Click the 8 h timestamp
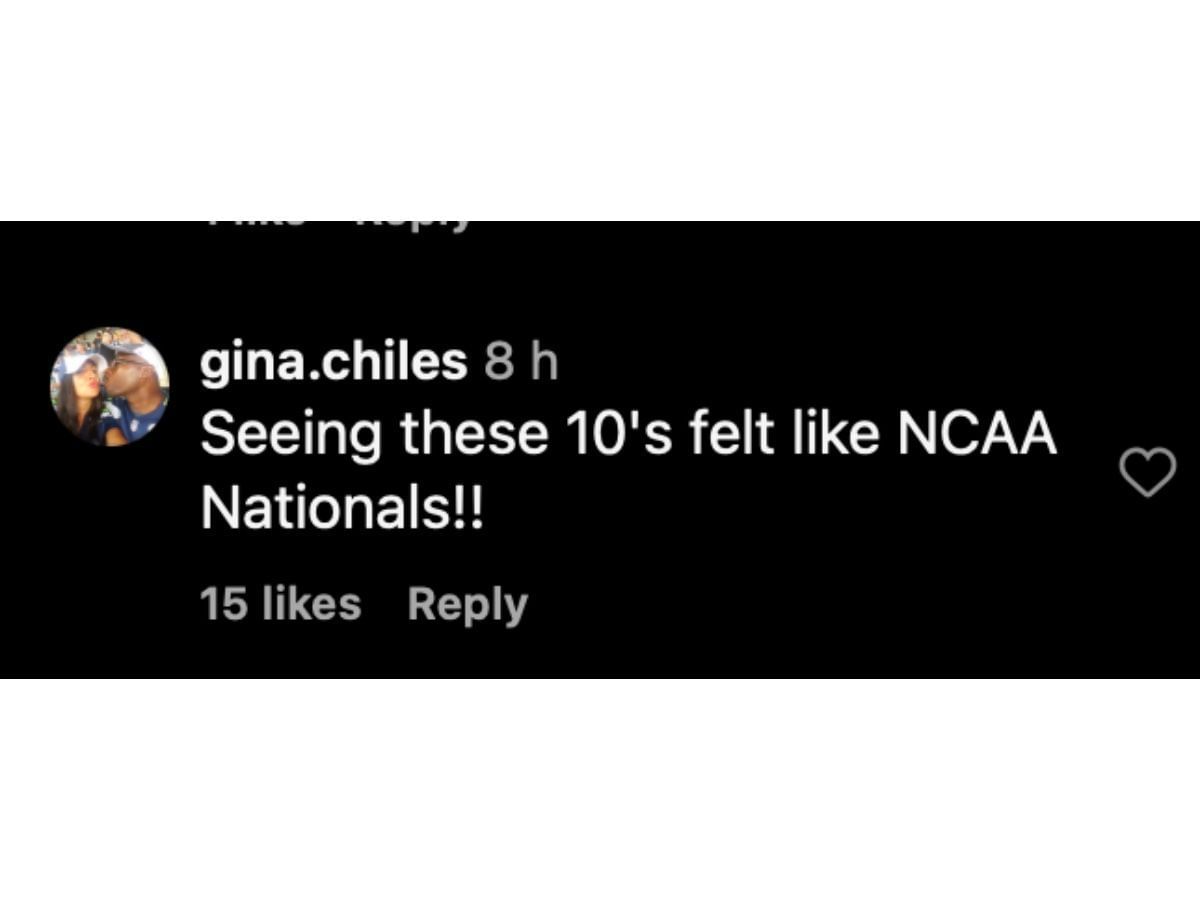The image size is (1200, 900). coord(521,362)
